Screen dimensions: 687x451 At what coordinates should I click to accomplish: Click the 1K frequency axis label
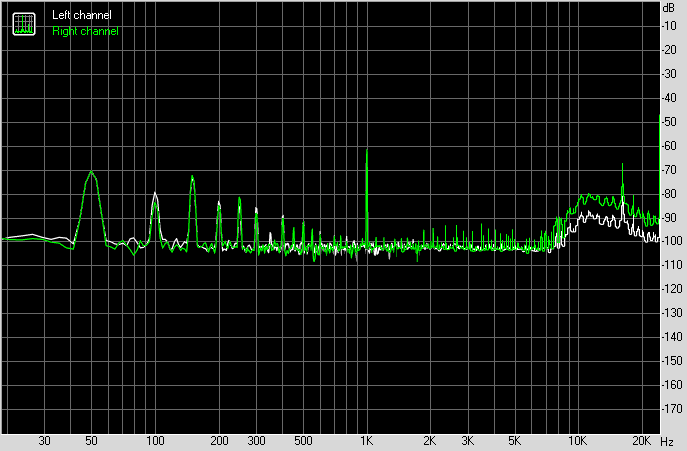pos(367,441)
